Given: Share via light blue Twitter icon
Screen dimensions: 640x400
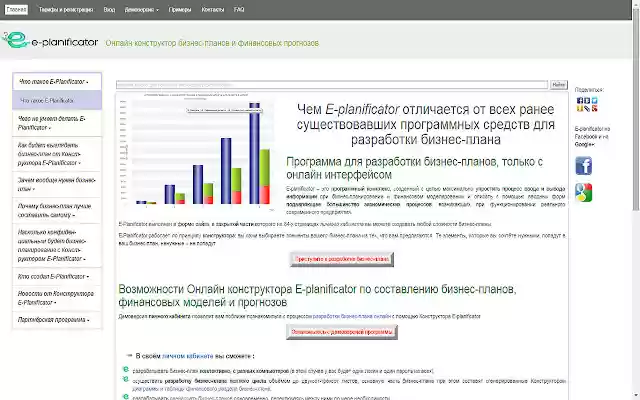Looking at the screenshot, I should (x=594, y=101).
